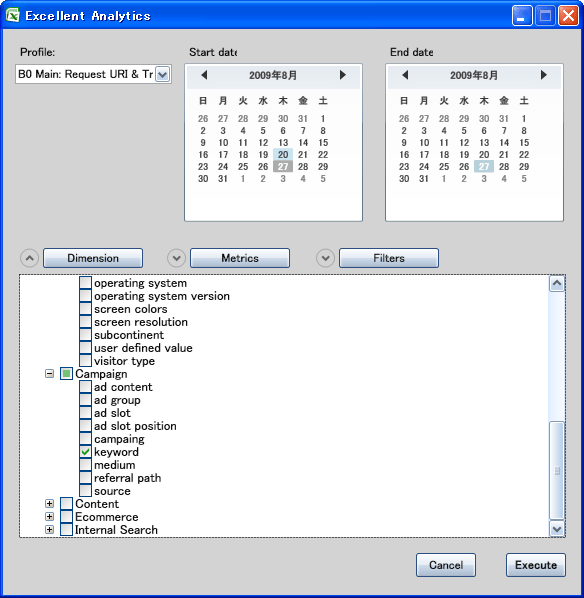Collapse the Campaign tree node
The image size is (584, 598).
pos(49,374)
